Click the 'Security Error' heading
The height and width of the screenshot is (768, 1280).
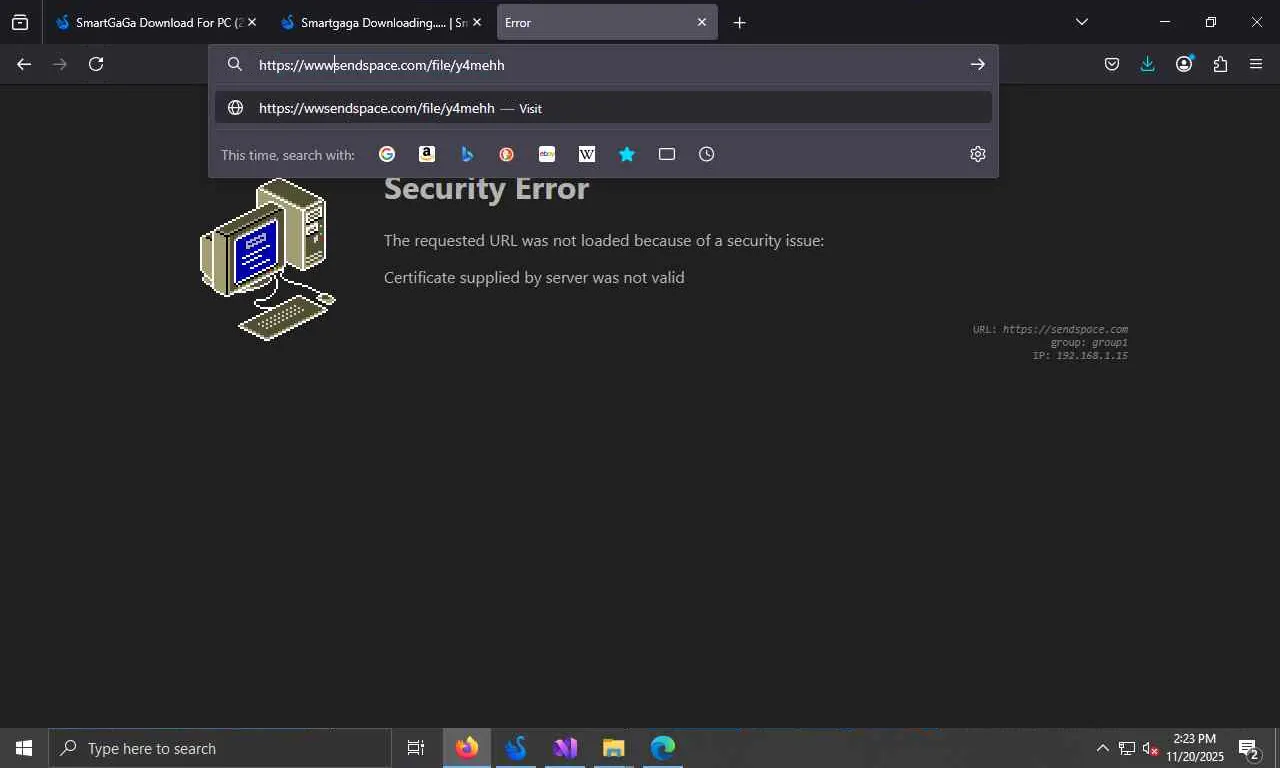486,188
